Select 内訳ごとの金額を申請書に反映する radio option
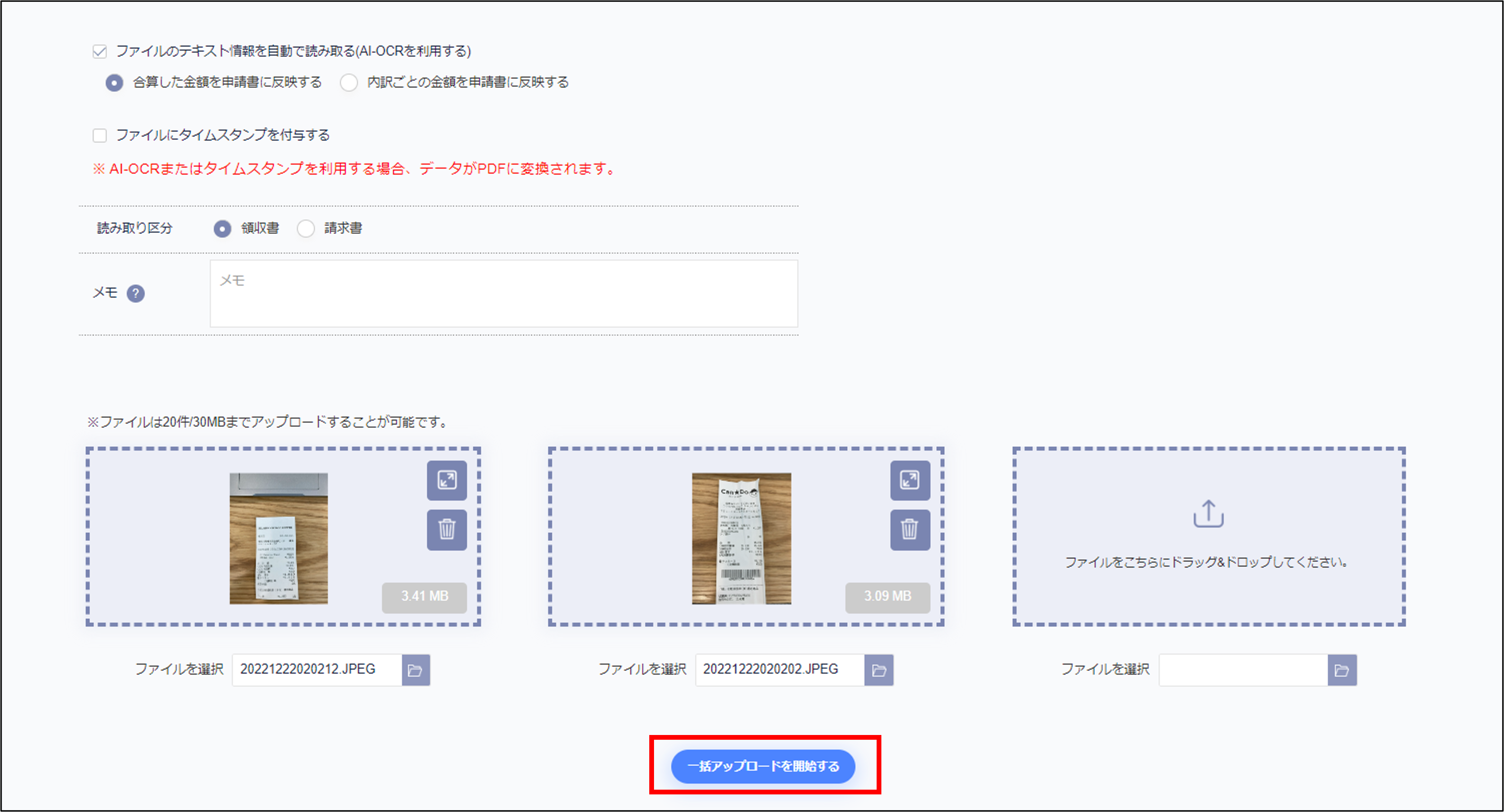Screen dimensions: 1504x812 tap(349, 83)
